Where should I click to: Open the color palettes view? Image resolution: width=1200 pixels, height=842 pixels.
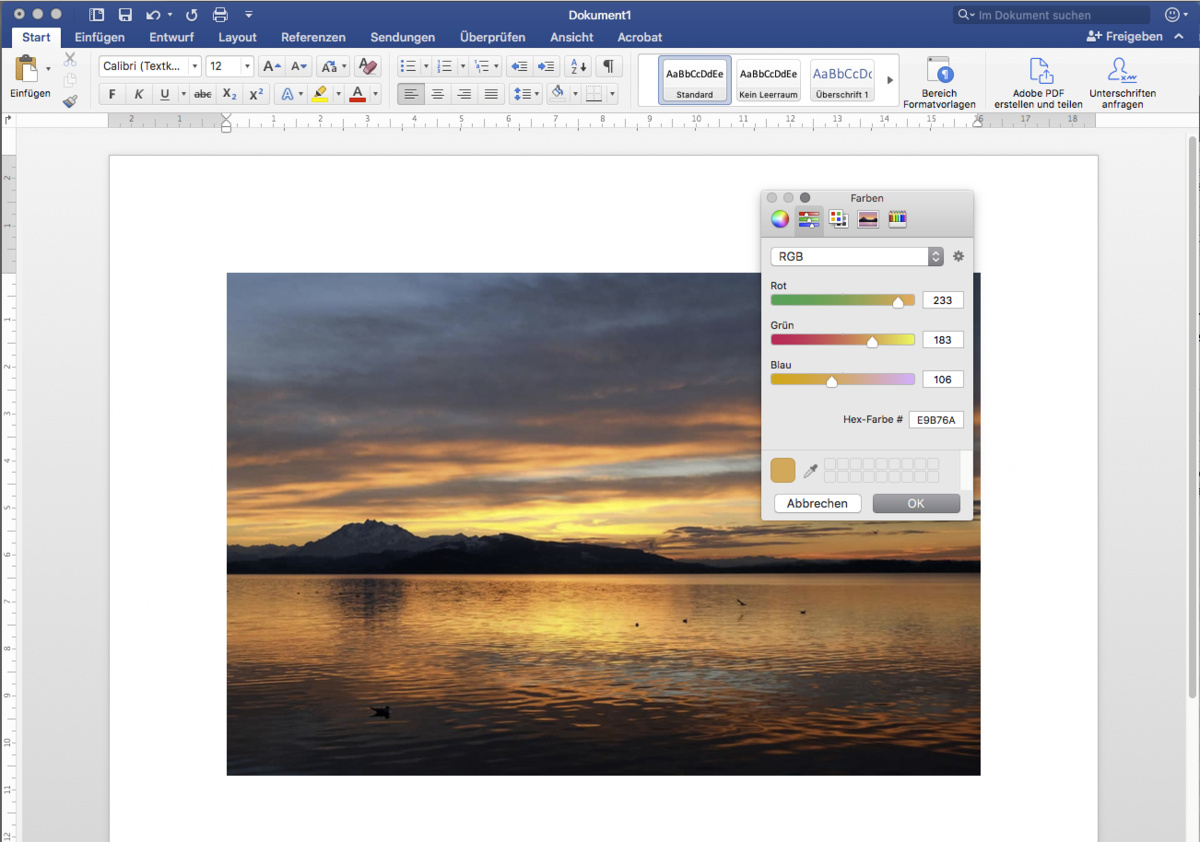pyautogui.click(x=838, y=219)
